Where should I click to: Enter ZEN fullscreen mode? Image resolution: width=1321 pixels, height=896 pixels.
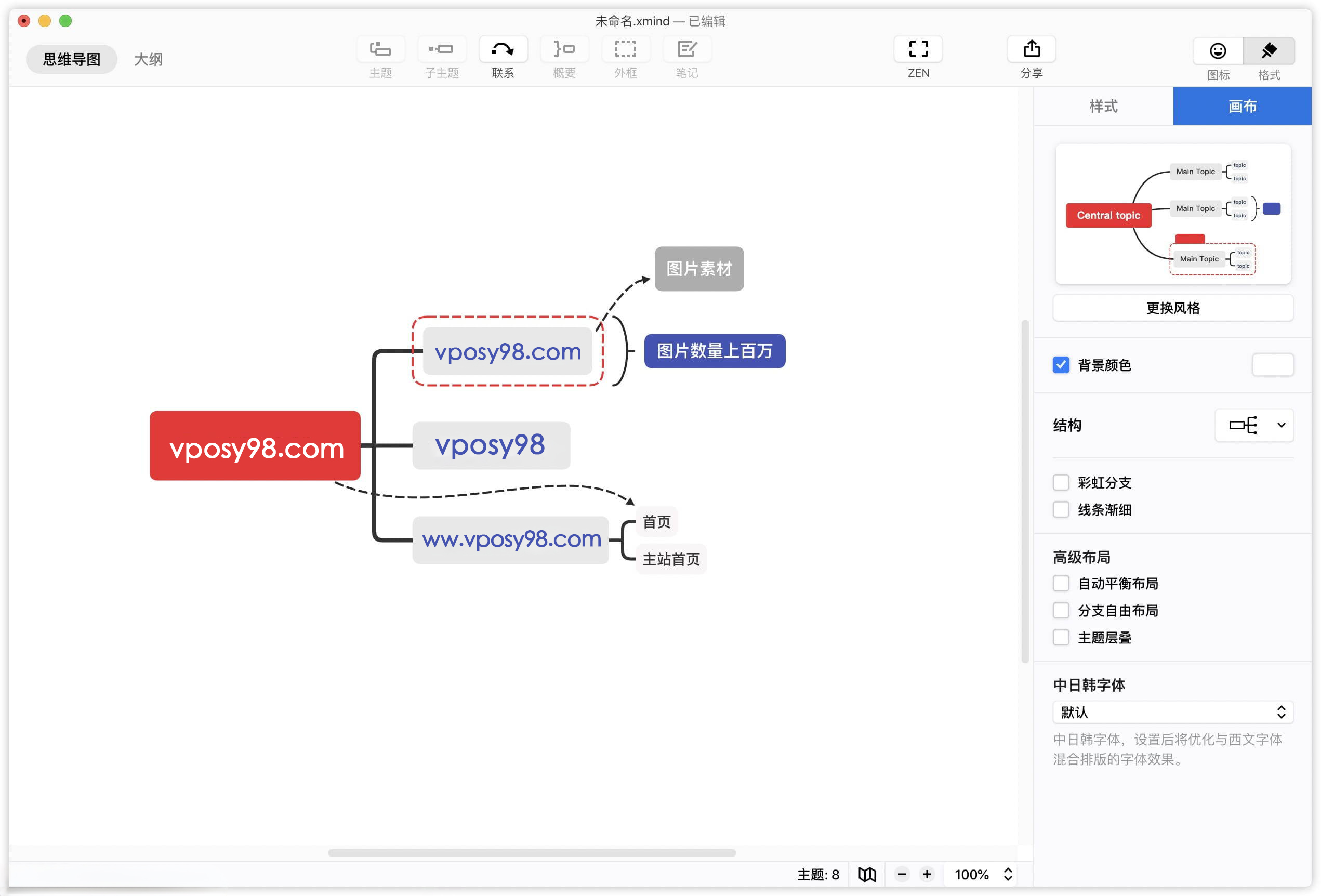click(918, 50)
